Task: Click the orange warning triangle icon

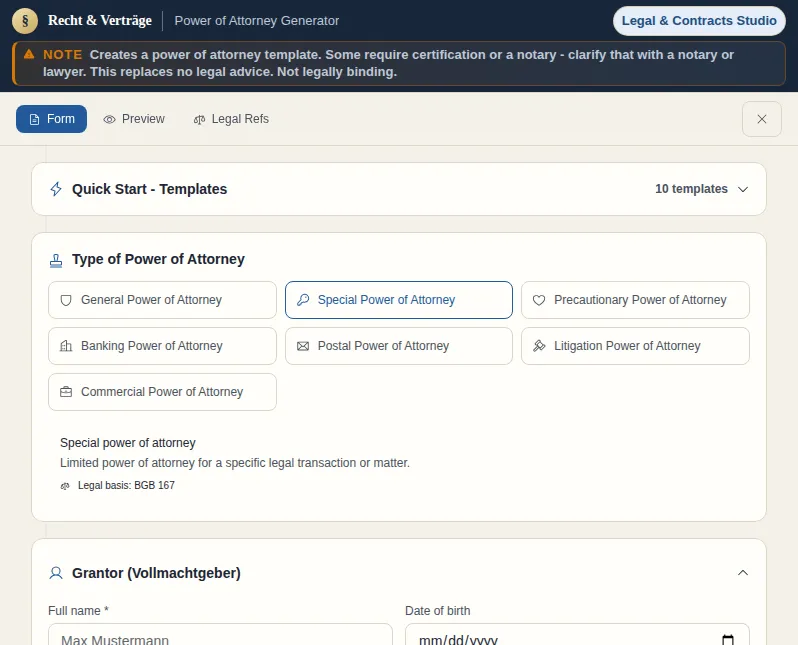Action: (29, 54)
